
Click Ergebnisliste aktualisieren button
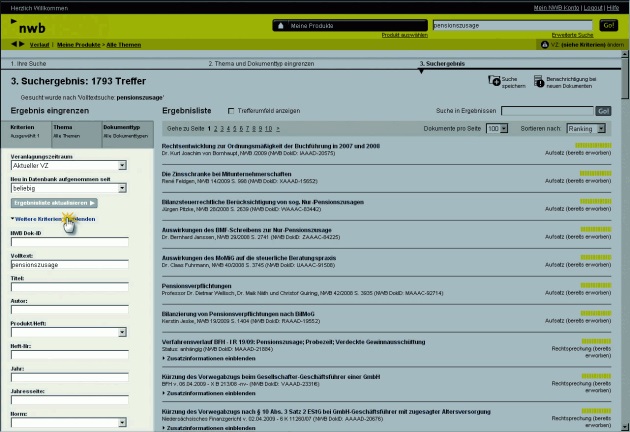tap(54, 203)
